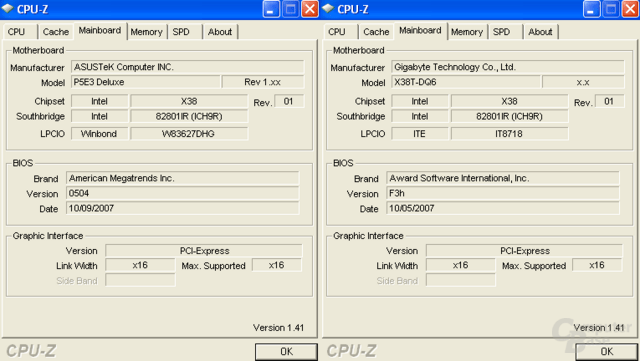640x361 pixels.
Task: Click OK button in left CPU-Z window
Action: (x=286, y=352)
